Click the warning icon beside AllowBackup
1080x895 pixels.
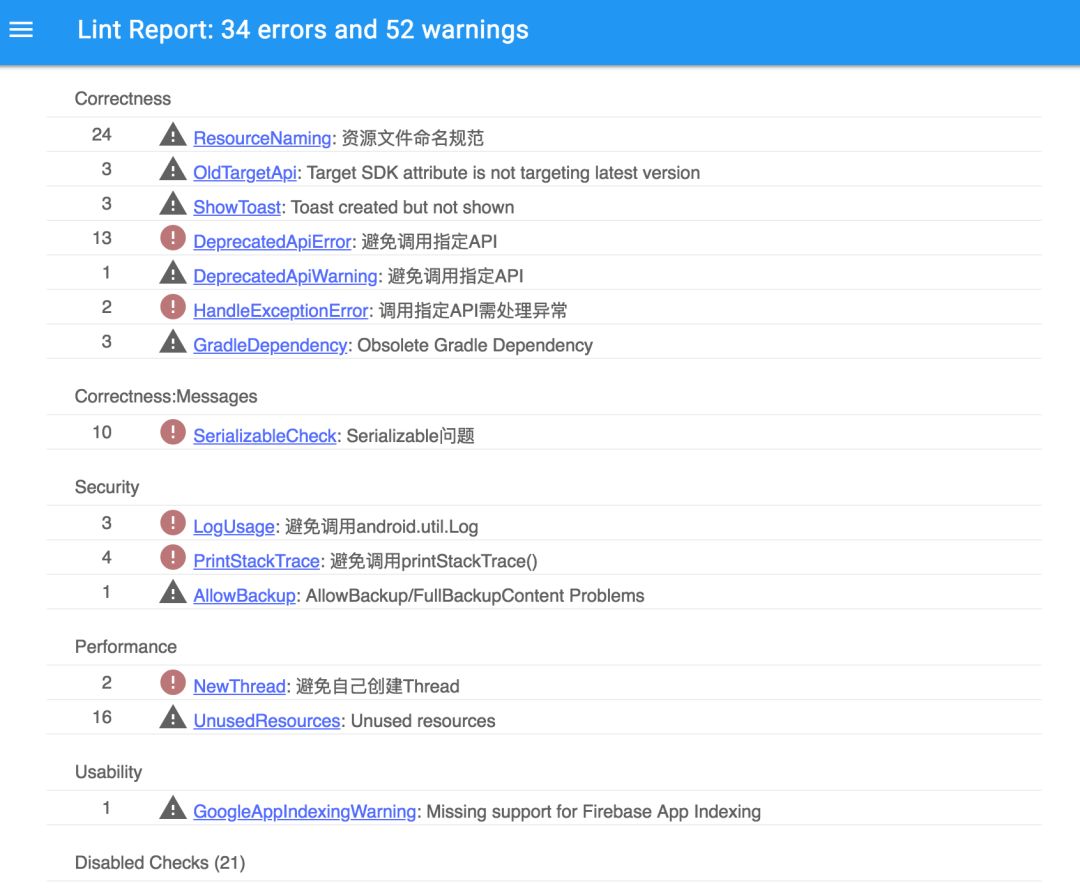[172, 595]
